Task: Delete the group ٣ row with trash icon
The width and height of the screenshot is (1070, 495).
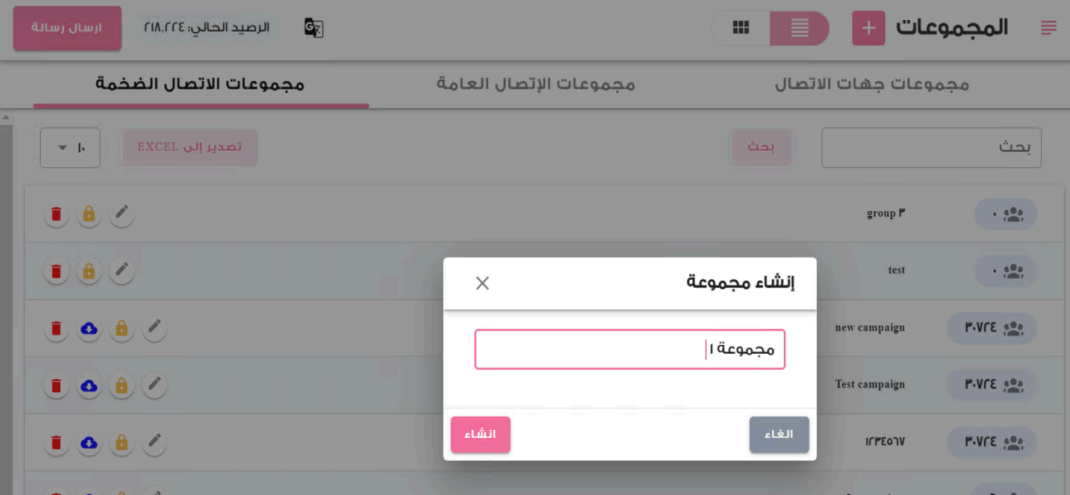Action: (56, 214)
